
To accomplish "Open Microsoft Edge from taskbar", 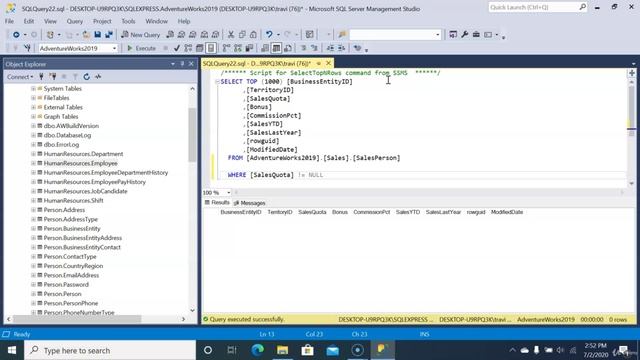I will pos(258,350).
